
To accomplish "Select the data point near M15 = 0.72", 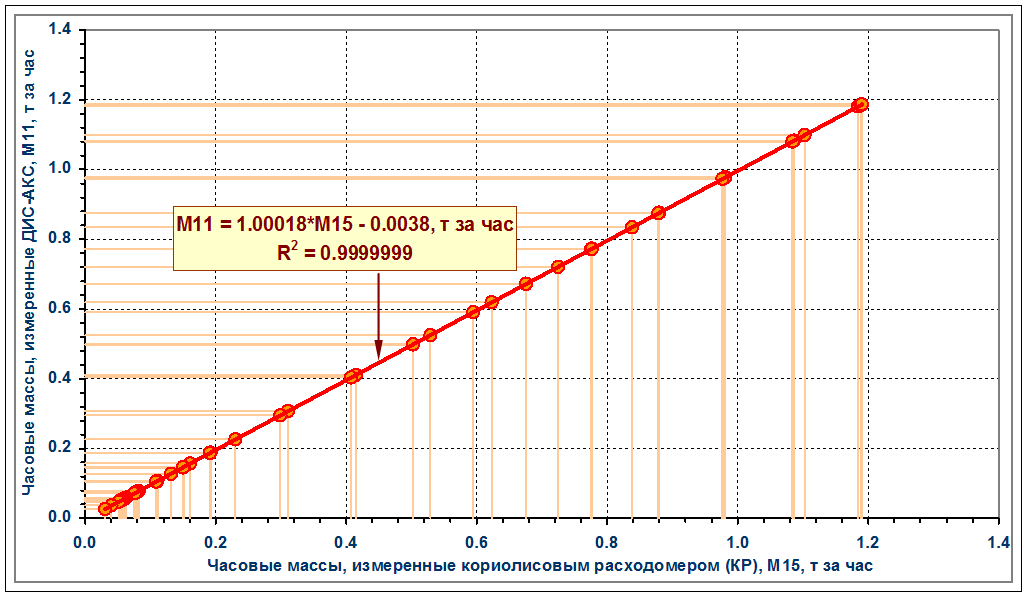I will point(557,267).
